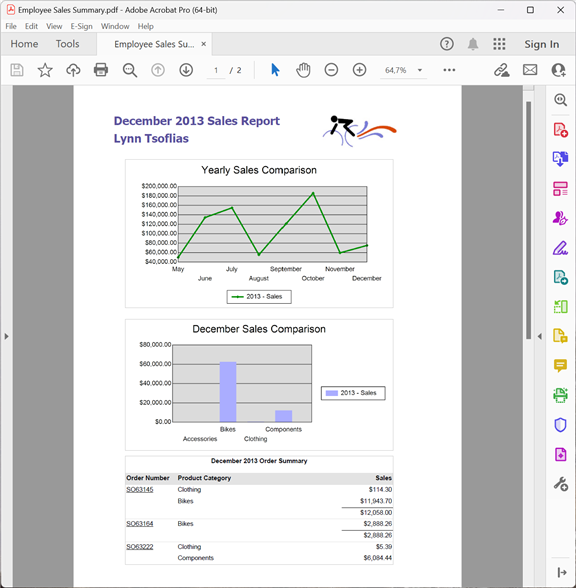Go to the next page arrow
The width and height of the screenshot is (576, 588).
[186, 70]
